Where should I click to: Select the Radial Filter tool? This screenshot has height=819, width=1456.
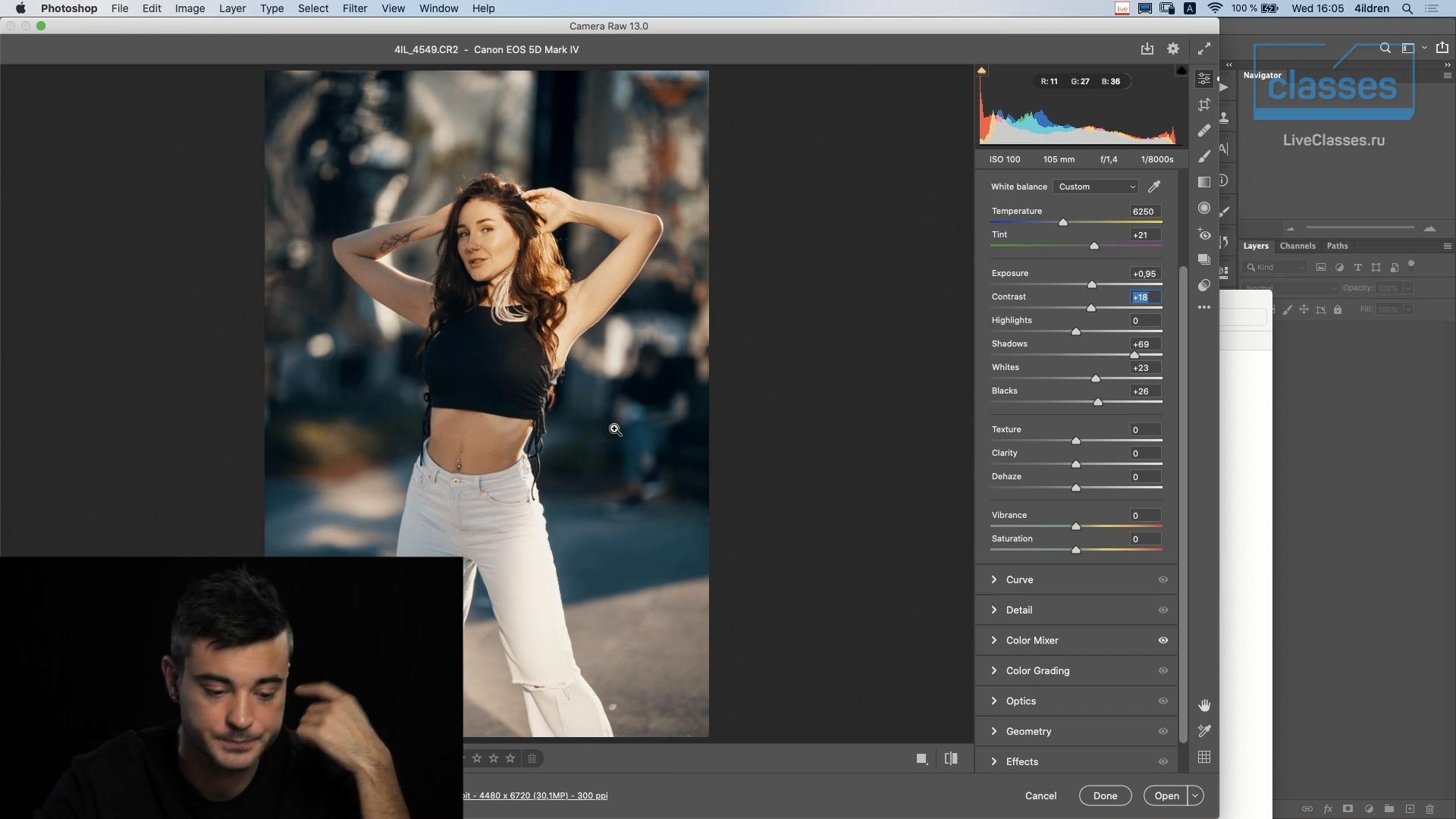tap(1204, 208)
